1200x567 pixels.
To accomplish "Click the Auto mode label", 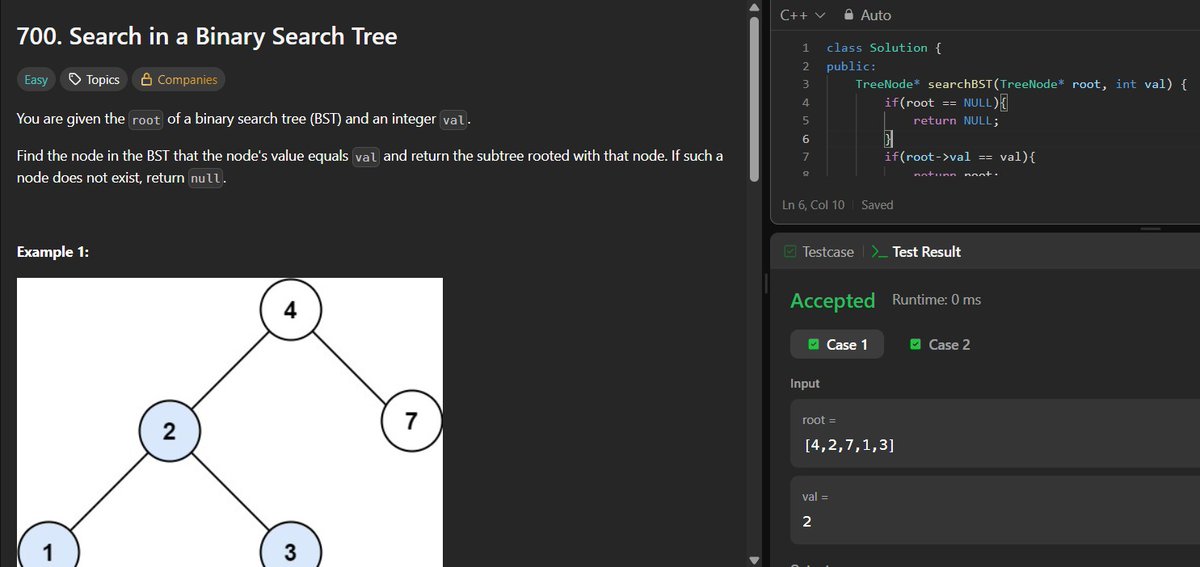I will point(875,15).
